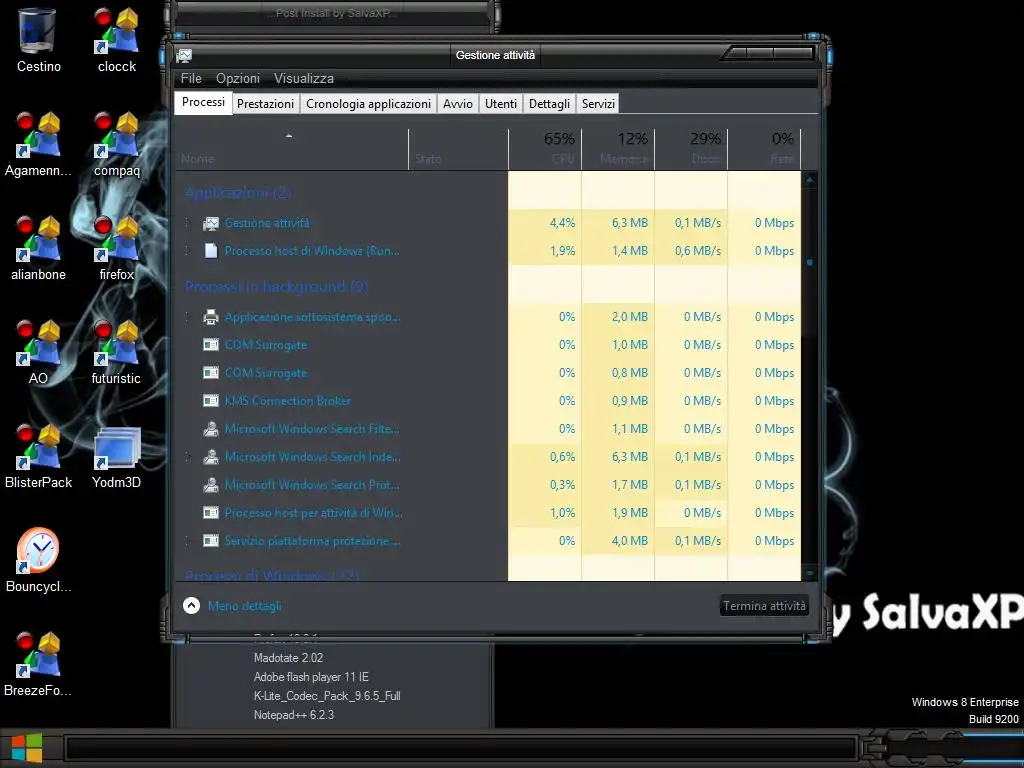Expand the Servizio piattaforma protezione row
The height and width of the screenshot is (768, 1024).
tap(188, 541)
